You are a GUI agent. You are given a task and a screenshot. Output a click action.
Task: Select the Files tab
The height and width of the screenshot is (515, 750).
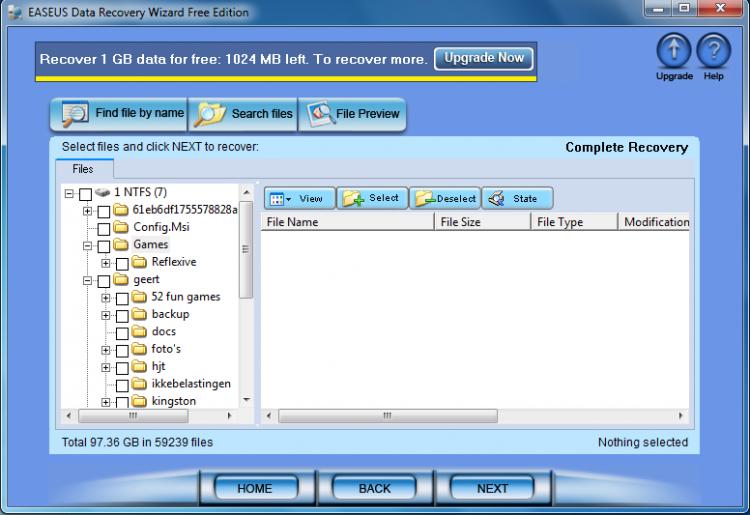click(83, 169)
